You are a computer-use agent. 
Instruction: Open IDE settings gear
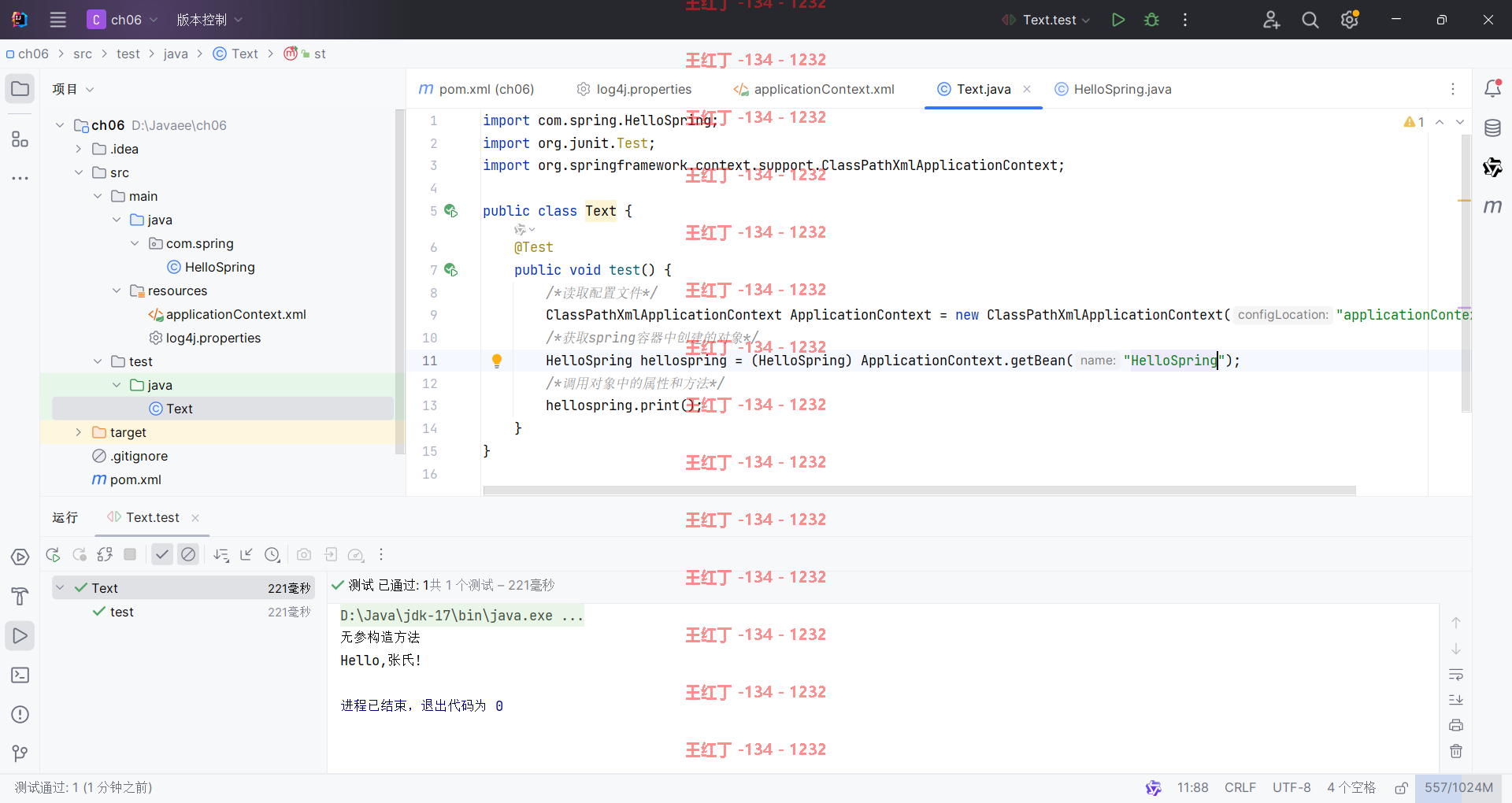point(1350,20)
